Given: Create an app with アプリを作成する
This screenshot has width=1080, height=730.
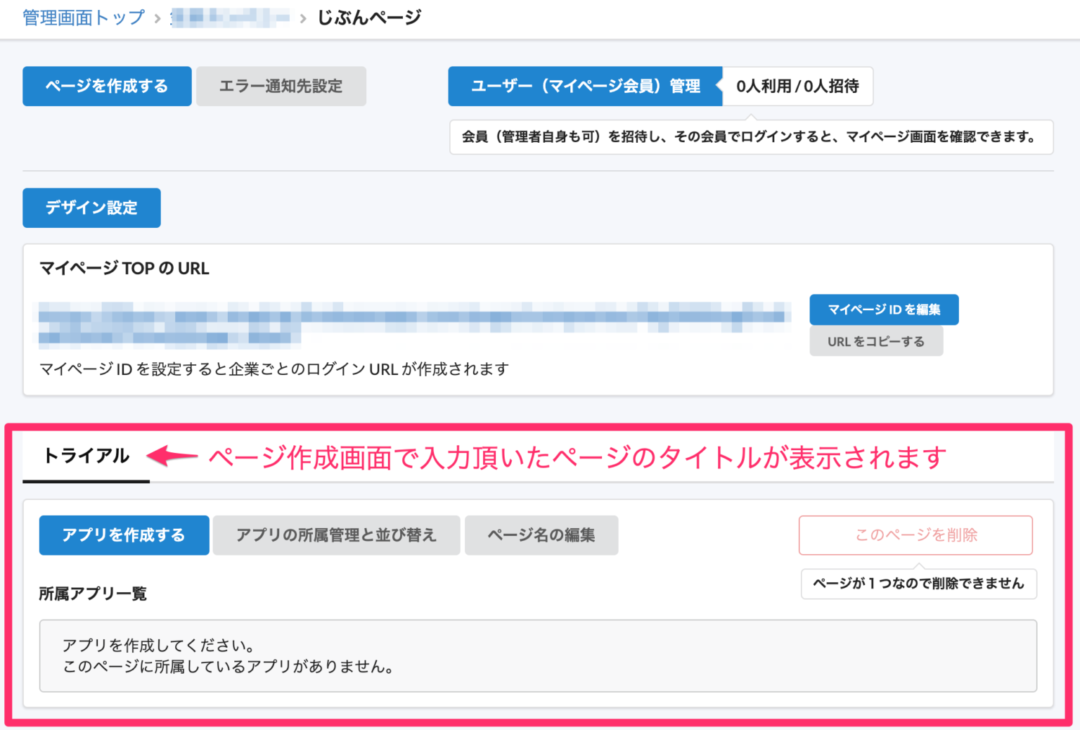Looking at the screenshot, I should tap(124, 535).
